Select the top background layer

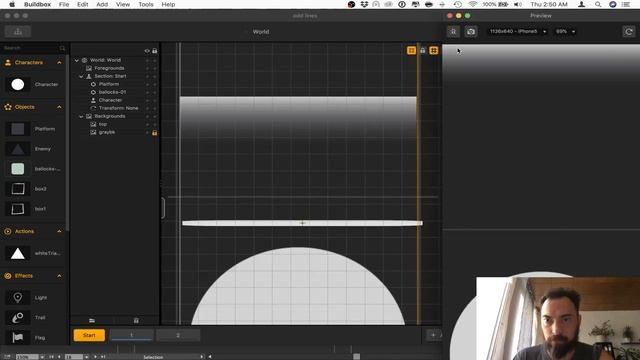[103, 124]
